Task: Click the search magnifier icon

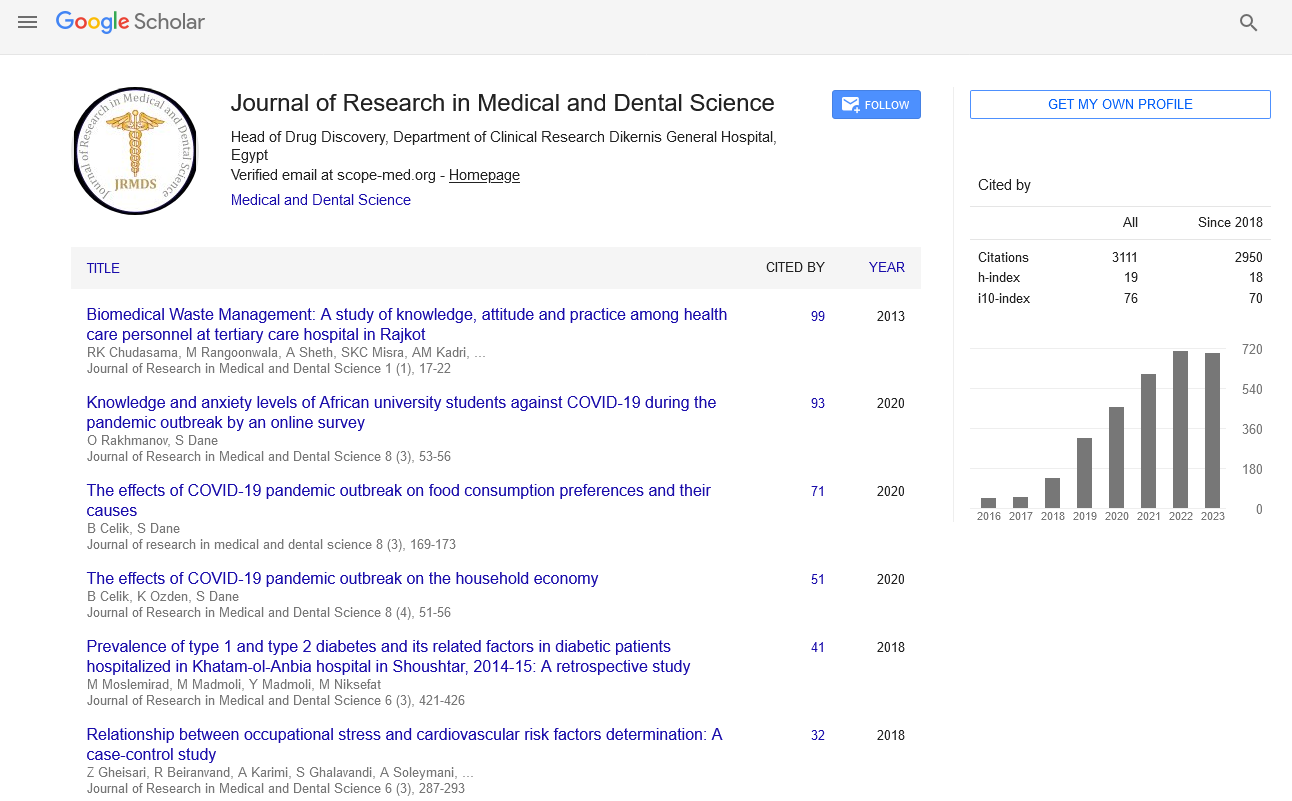Action: [1248, 23]
